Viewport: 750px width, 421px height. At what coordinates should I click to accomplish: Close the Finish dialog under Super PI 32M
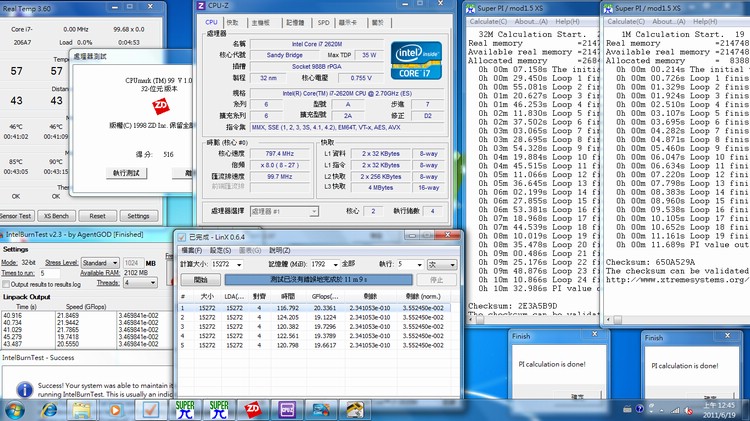(595, 334)
